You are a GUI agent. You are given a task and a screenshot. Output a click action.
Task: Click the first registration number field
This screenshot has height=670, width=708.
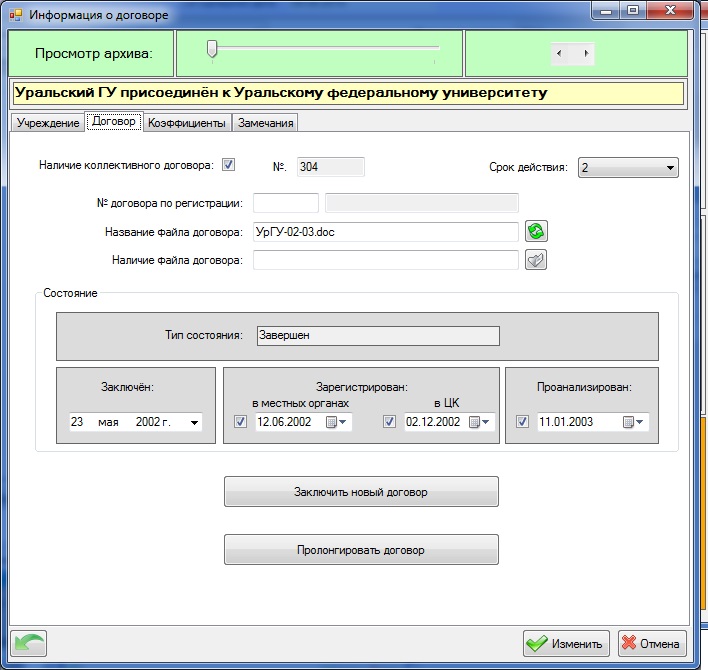286,203
